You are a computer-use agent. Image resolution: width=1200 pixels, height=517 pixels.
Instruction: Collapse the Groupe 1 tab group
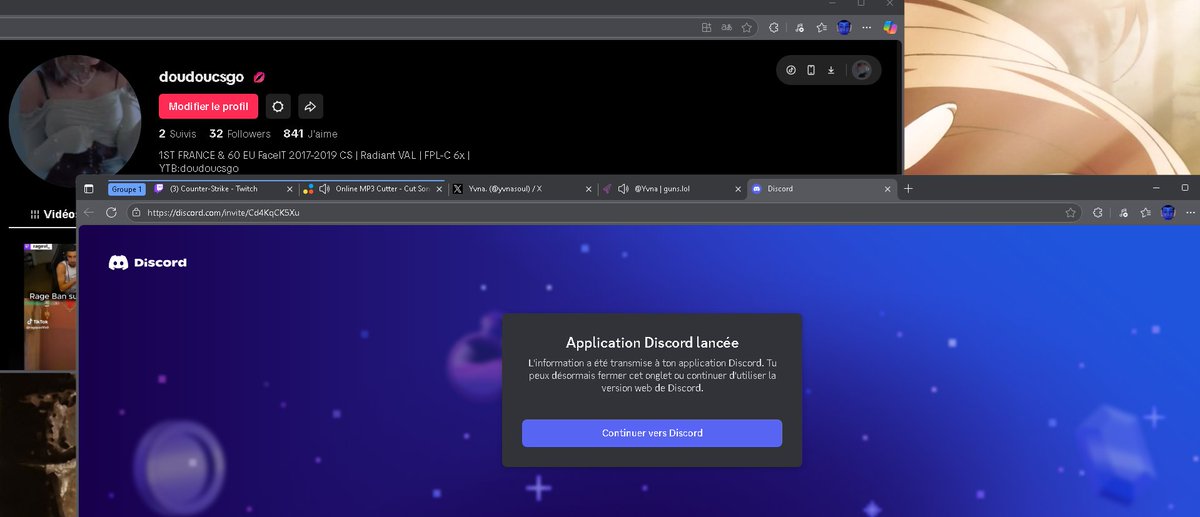(127, 188)
